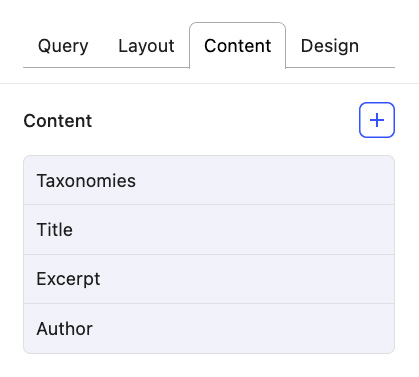Choose the Excerpt row in the list
This screenshot has width=419, height=377.
click(x=209, y=279)
